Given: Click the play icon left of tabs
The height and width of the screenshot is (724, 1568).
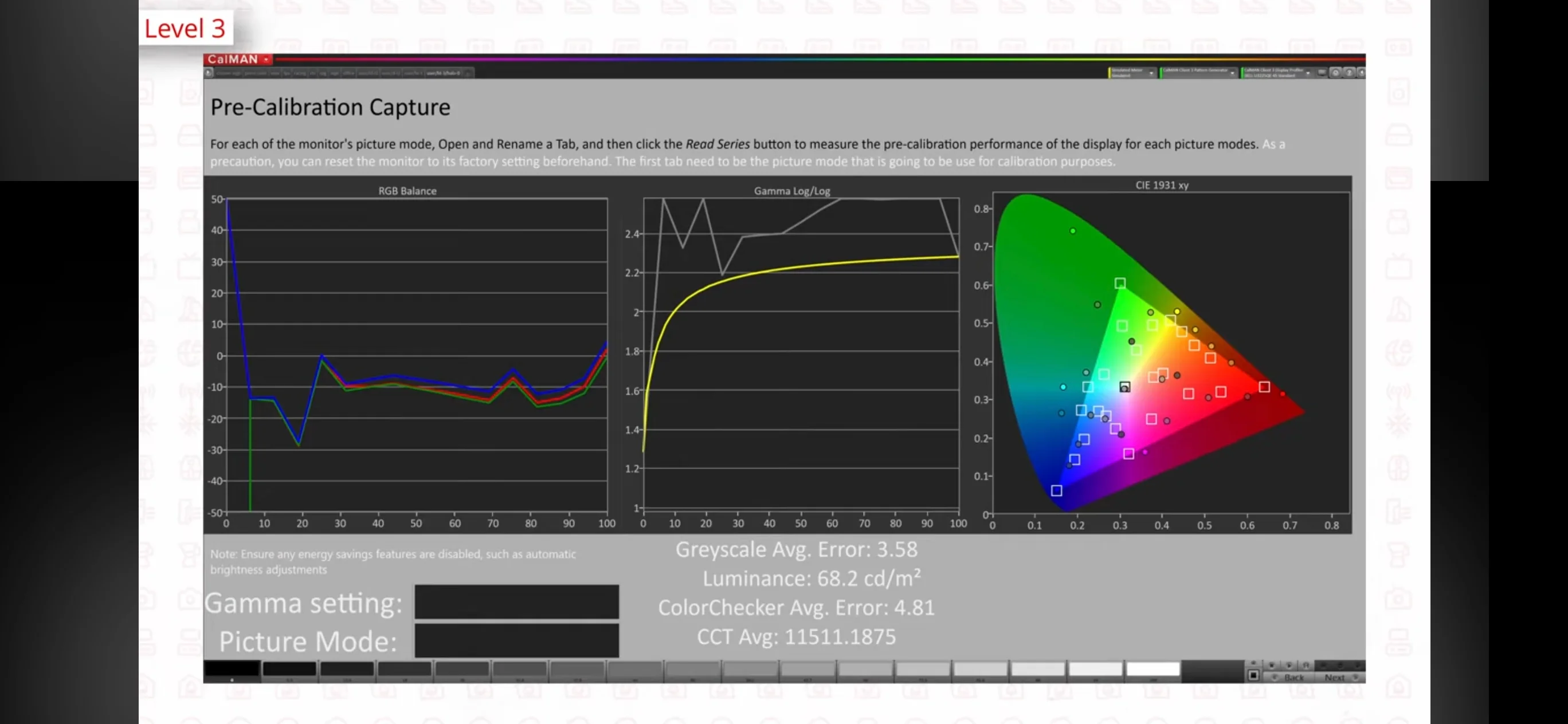Looking at the screenshot, I should 208,73.
